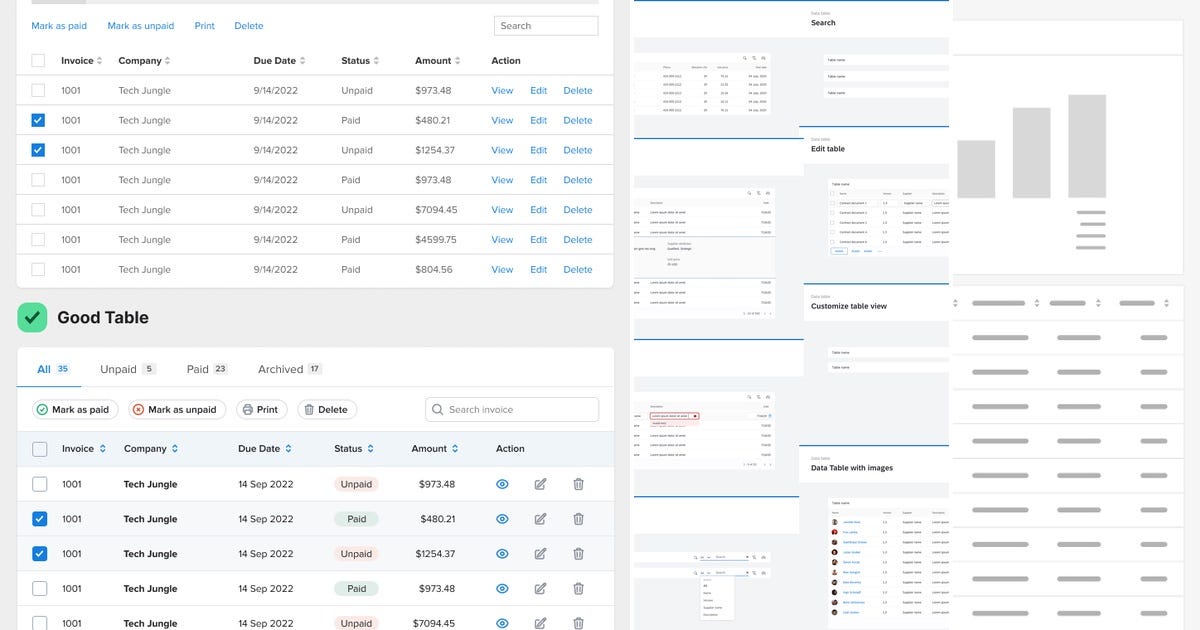Click the View link on the $7094.45 invoice row
The height and width of the screenshot is (630, 1200).
click(502, 209)
